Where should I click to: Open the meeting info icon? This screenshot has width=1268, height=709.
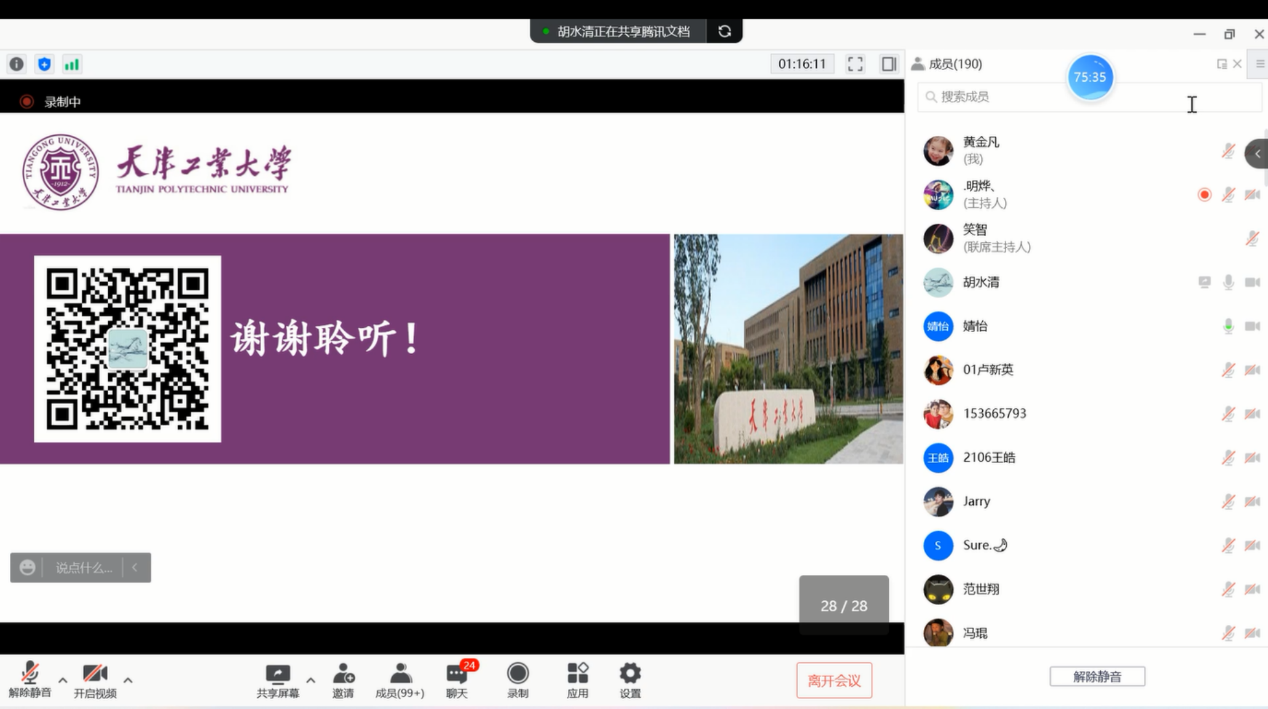point(17,64)
